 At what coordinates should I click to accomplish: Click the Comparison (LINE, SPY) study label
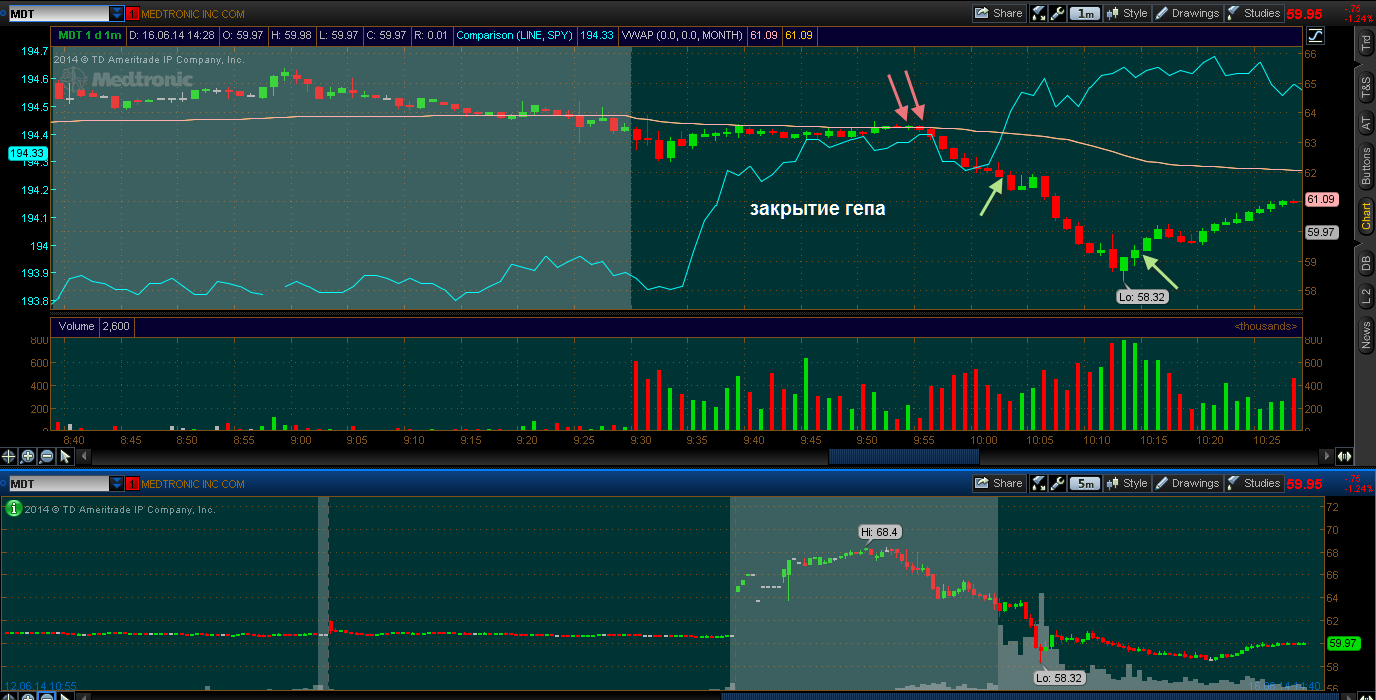(x=515, y=35)
